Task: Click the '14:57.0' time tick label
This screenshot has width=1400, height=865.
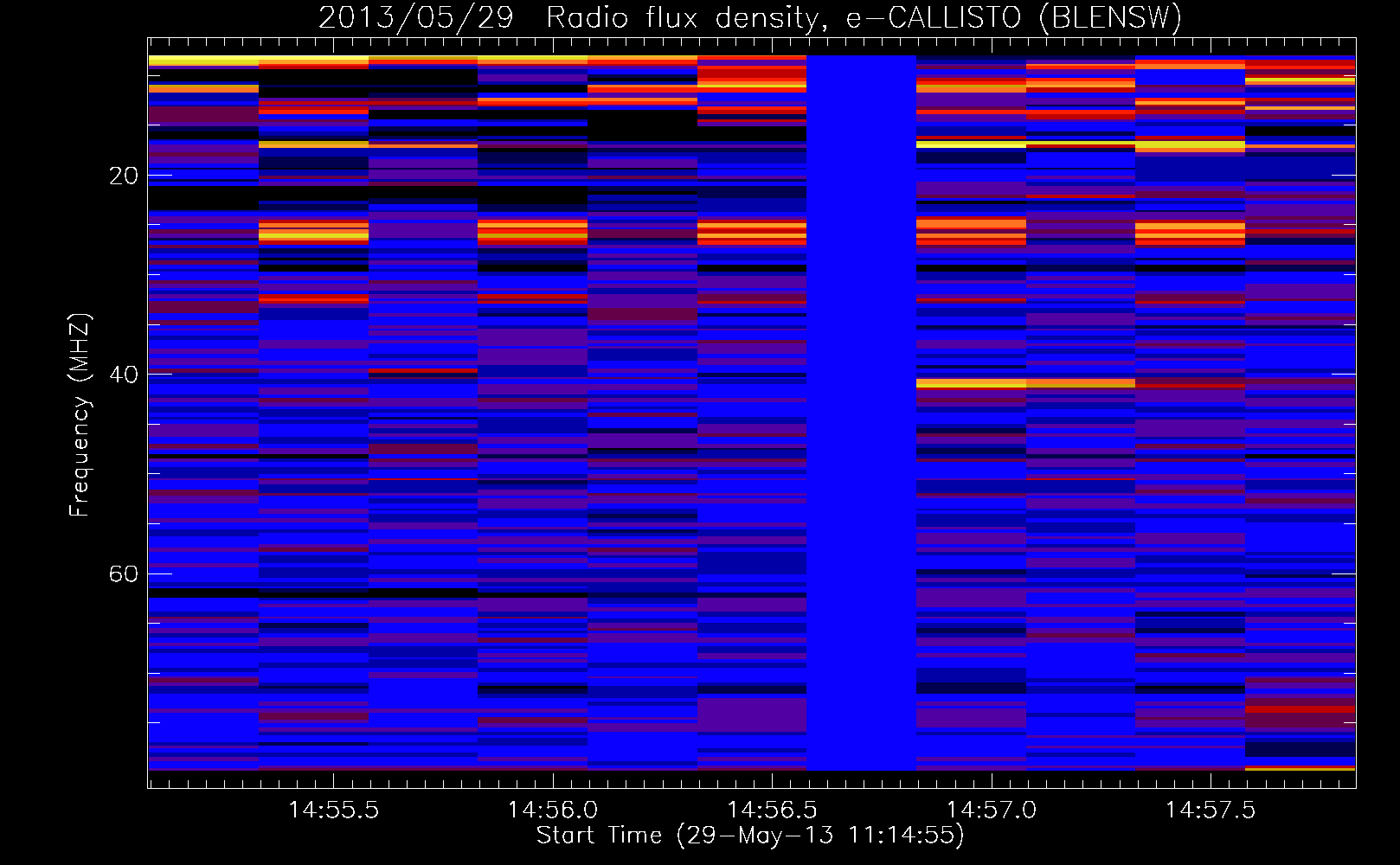Action: tap(992, 811)
